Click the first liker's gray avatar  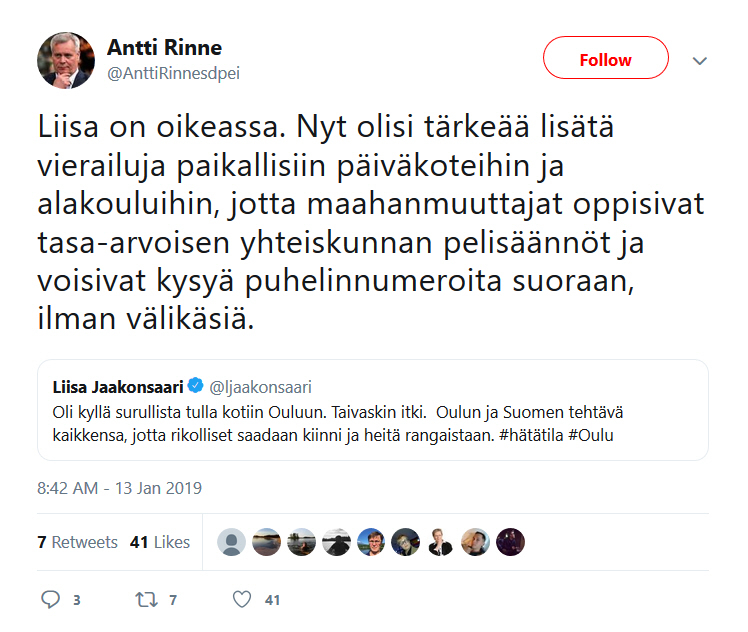[232, 542]
